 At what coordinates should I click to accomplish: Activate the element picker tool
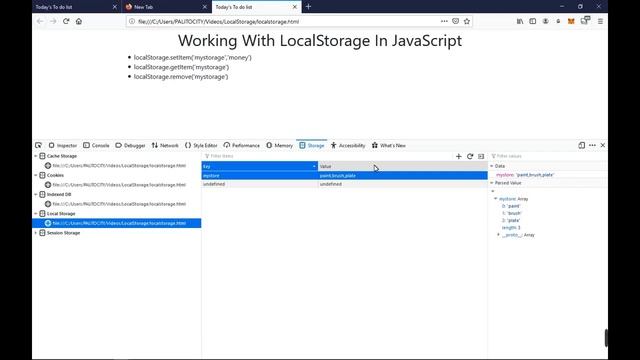[x=38, y=145]
